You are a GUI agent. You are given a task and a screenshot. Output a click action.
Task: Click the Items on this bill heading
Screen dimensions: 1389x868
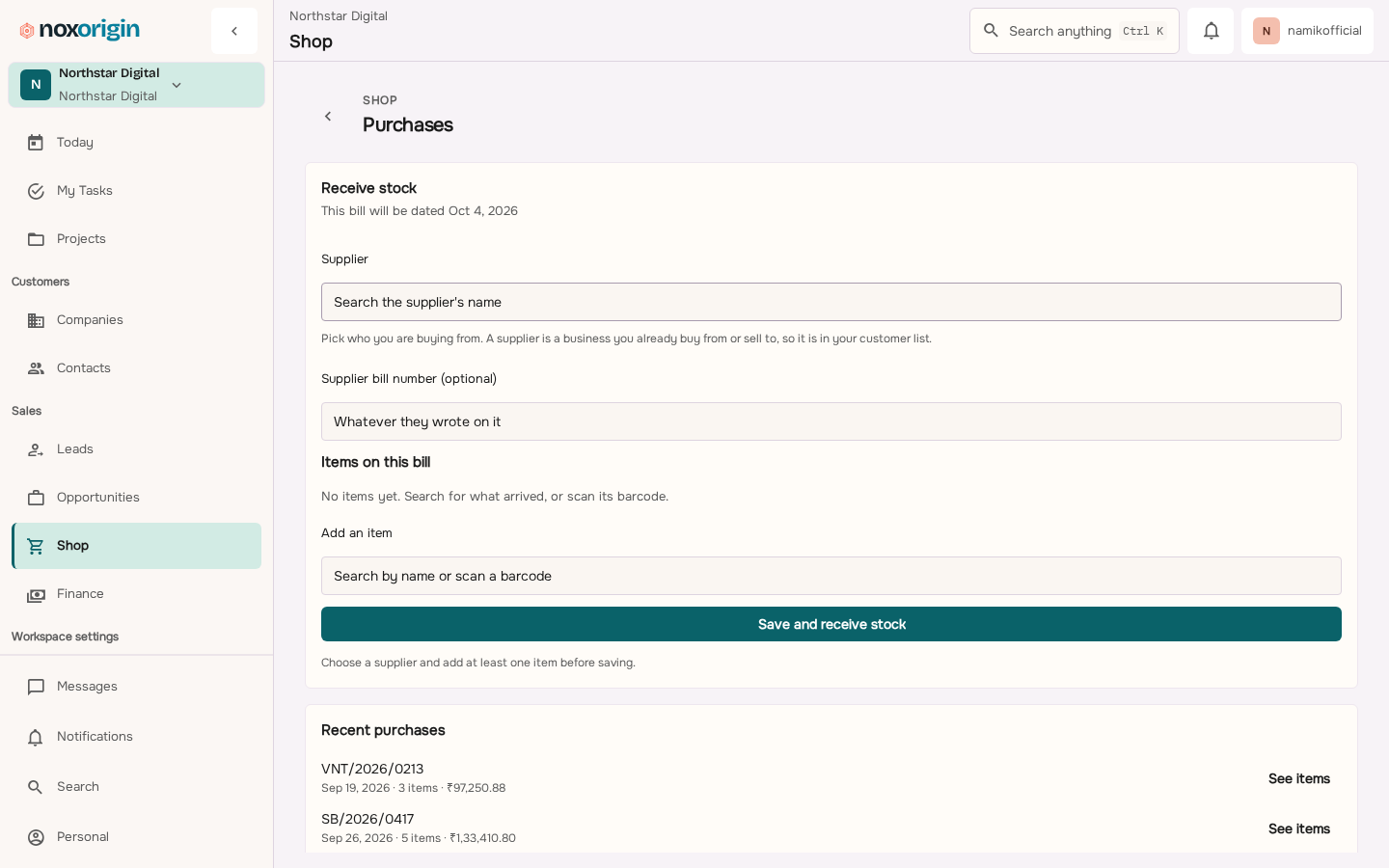375,462
